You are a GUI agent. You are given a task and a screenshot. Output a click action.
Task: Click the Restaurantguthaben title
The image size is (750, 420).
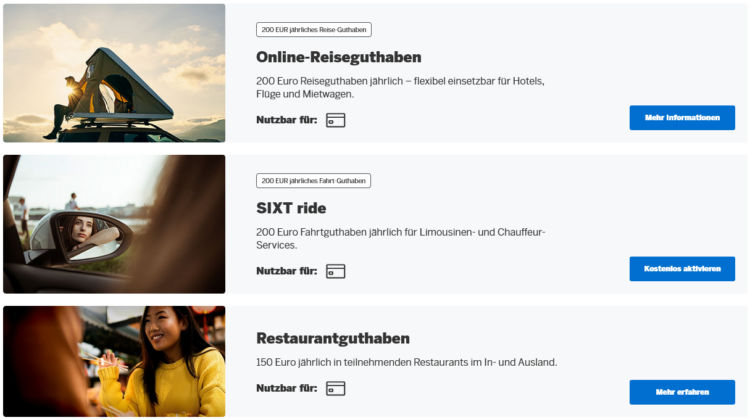pos(333,338)
